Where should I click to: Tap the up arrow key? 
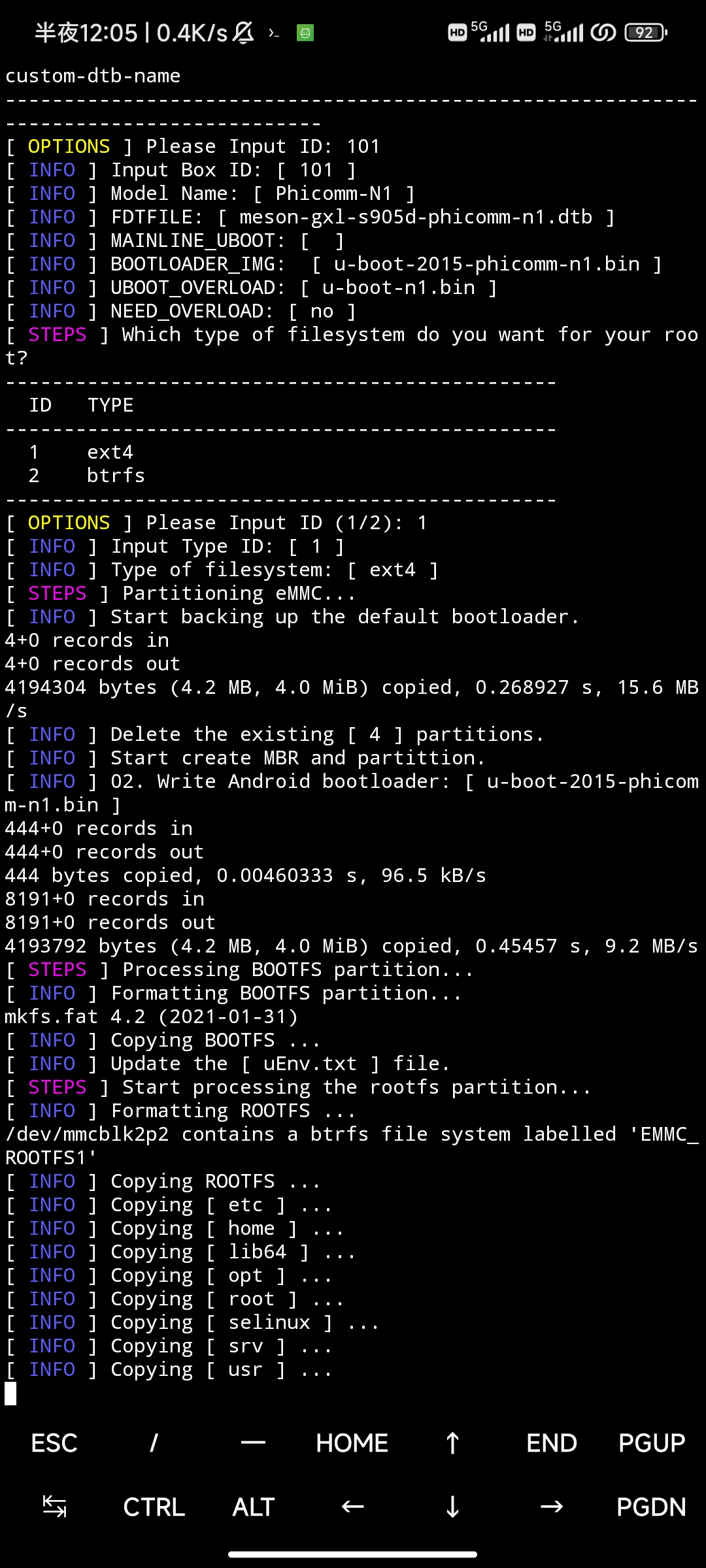click(x=452, y=1443)
